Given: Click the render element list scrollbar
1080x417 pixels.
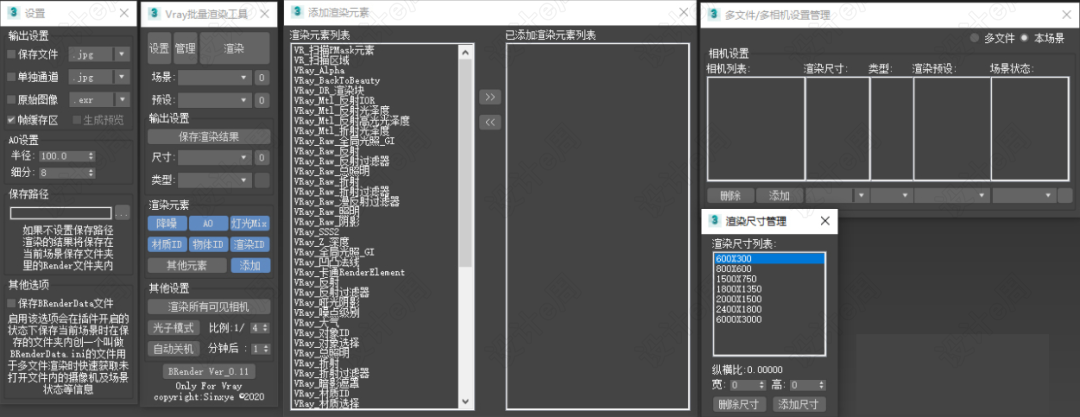Looking at the screenshot, I should [466, 200].
